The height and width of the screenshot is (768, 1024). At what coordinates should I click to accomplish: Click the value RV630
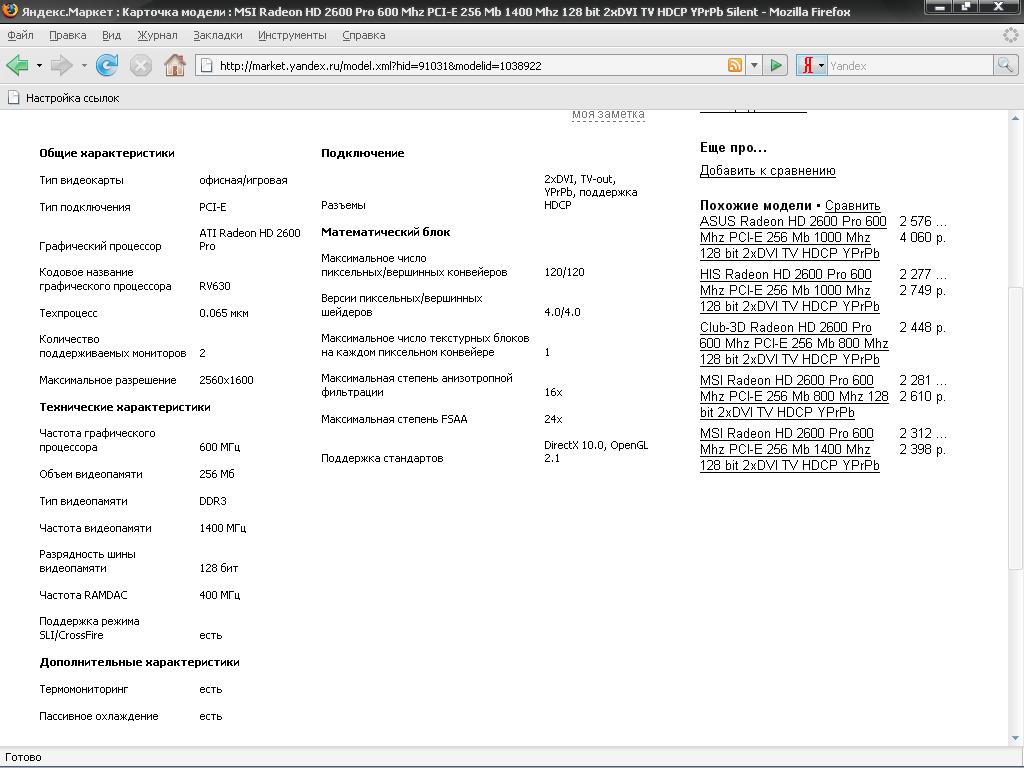click(214, 286)
